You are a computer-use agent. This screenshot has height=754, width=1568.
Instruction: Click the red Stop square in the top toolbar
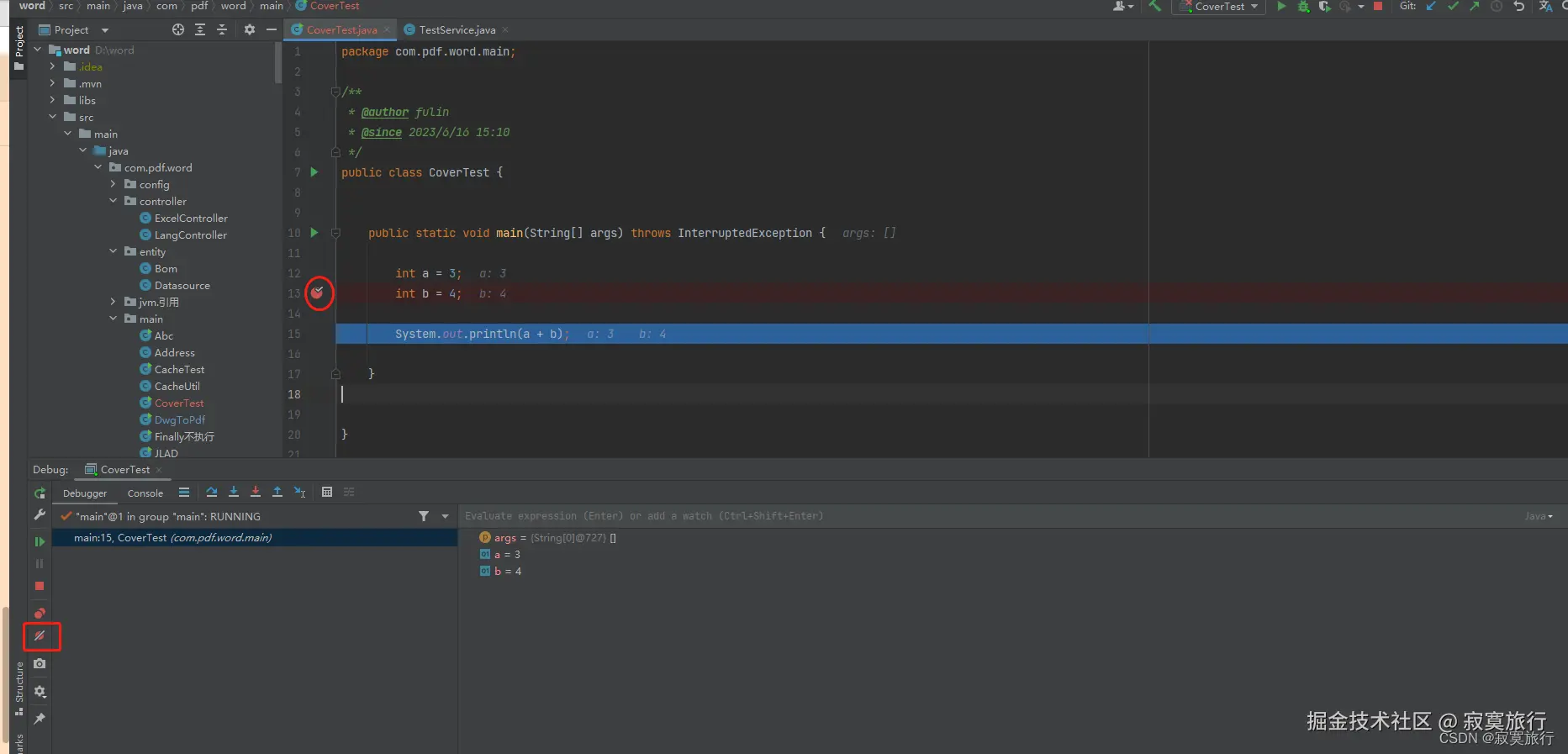pyautogui.click(x=1378, y=6)
